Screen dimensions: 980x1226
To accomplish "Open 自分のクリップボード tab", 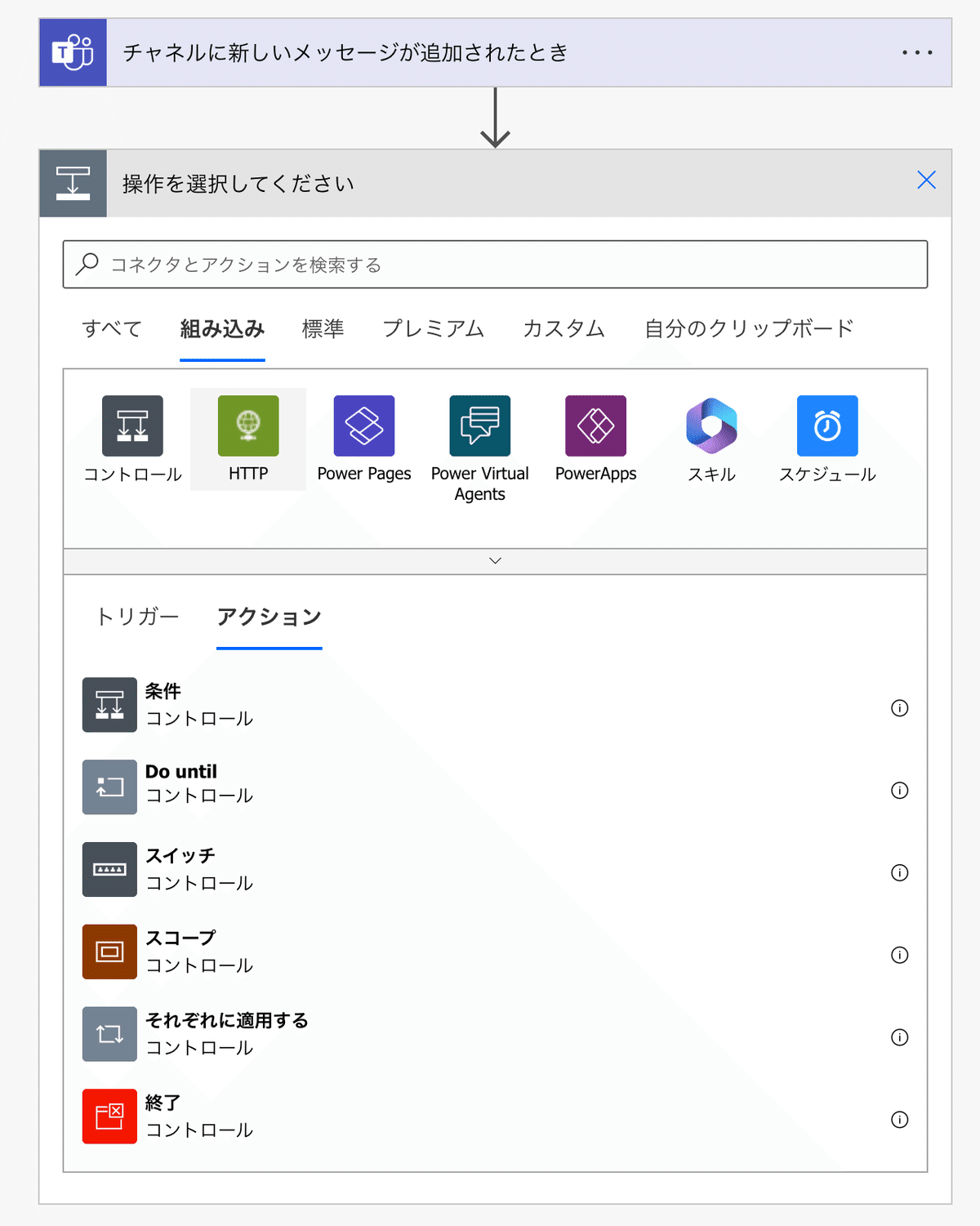I will 749,328.
